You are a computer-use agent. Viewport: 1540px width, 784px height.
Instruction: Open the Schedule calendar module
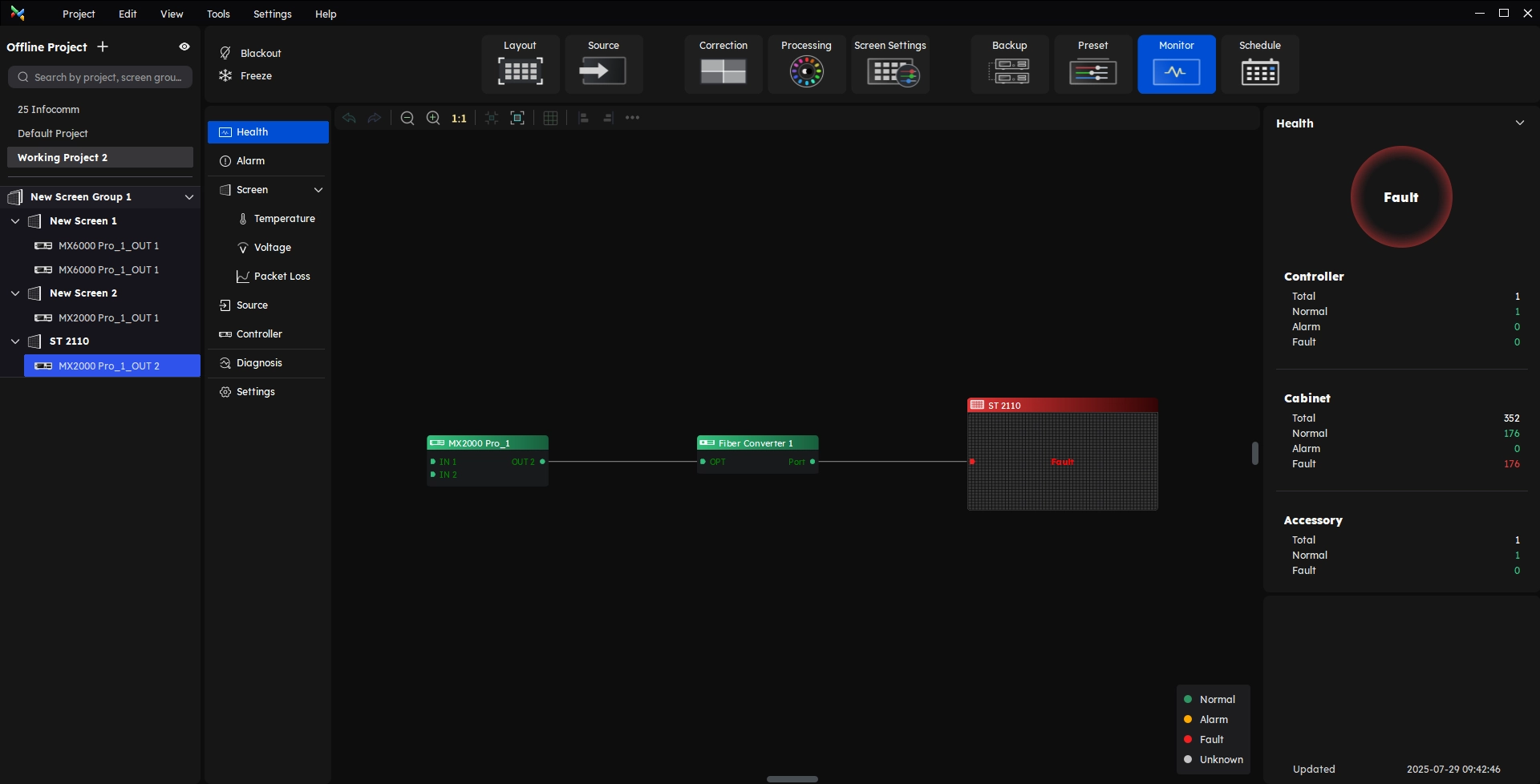[x=1259, y=64]
